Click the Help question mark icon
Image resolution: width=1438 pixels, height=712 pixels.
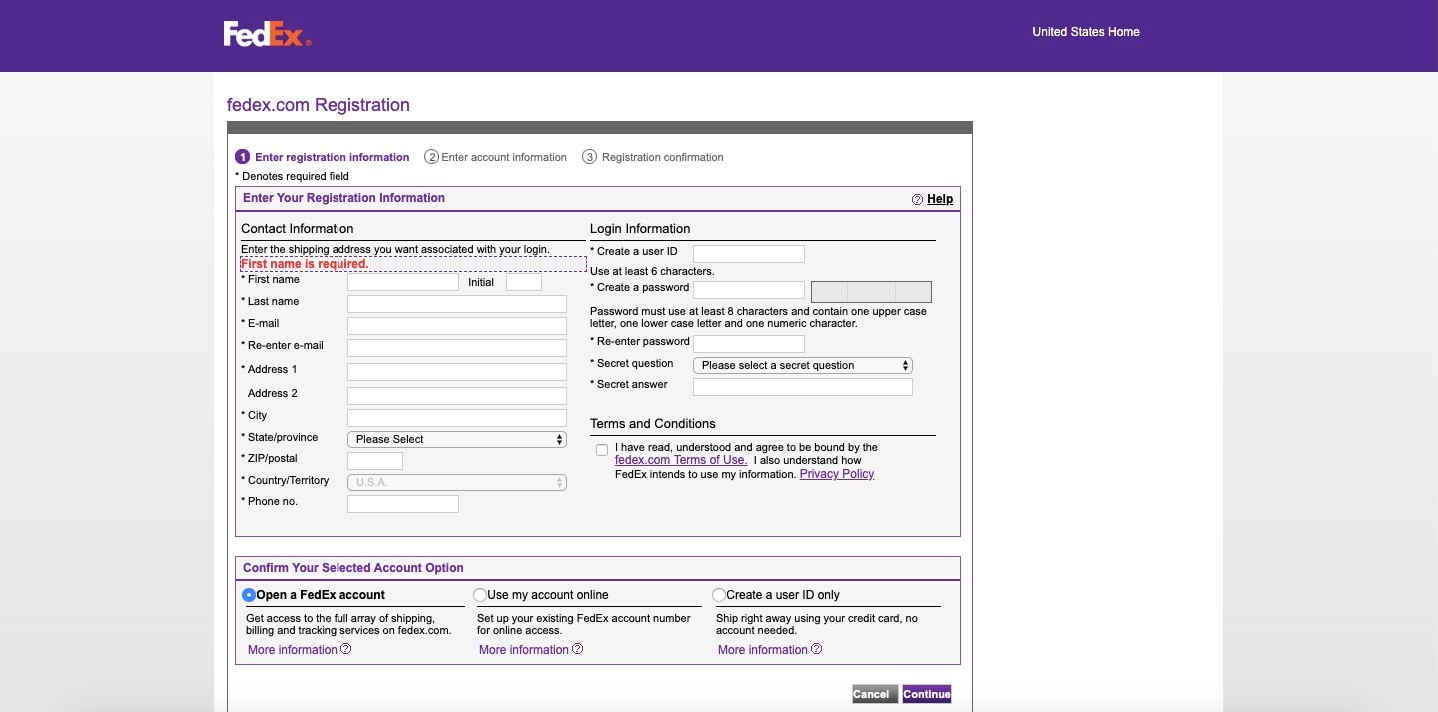pyautogui.click(x=917, y=200)
